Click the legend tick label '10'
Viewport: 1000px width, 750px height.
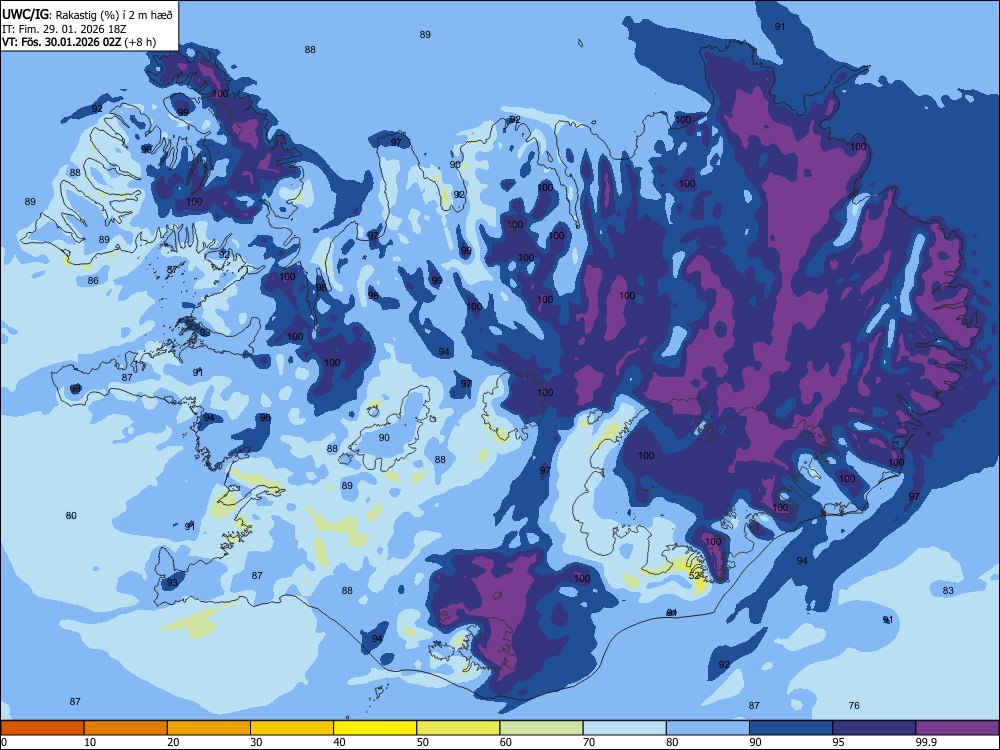point(90,742)
